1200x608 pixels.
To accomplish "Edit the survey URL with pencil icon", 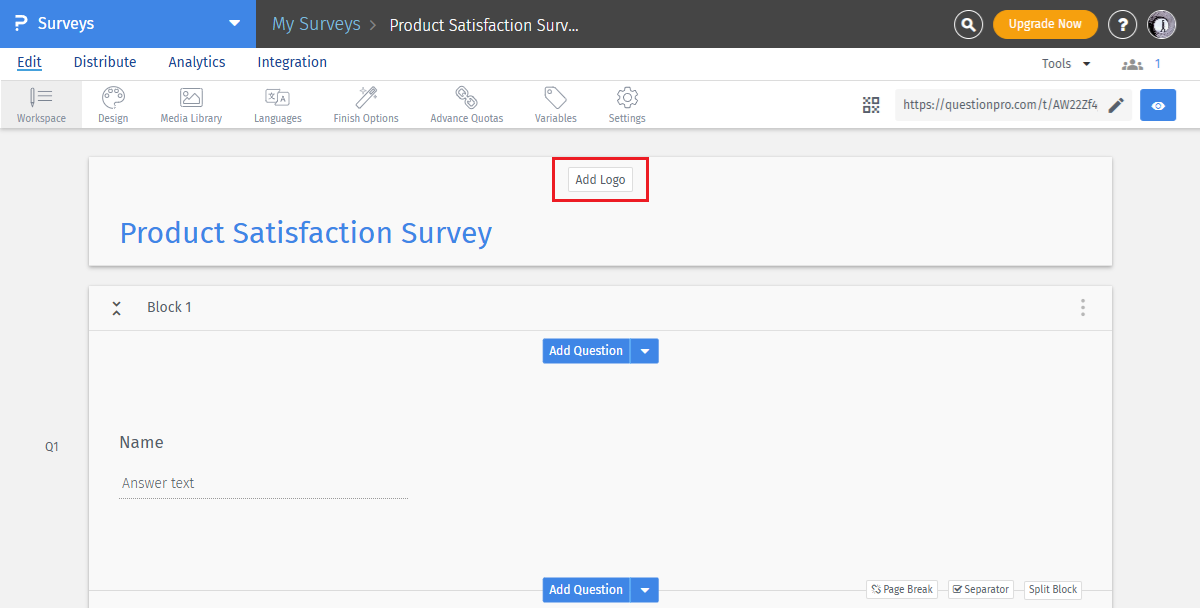I will [x=1117, y=104].
